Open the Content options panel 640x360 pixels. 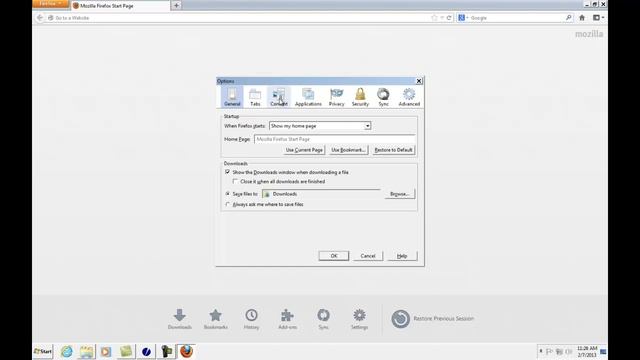click(279, 97)
